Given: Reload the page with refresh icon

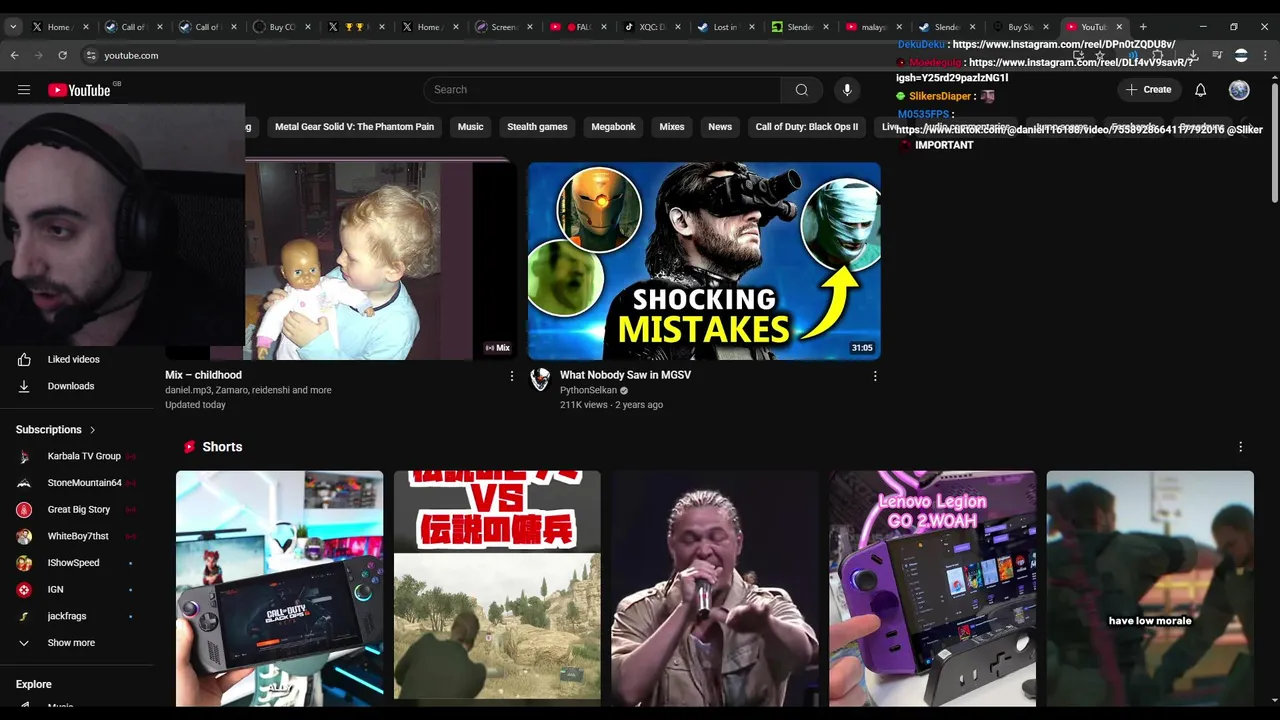Looking at the screenshot, I should (62, 55).
